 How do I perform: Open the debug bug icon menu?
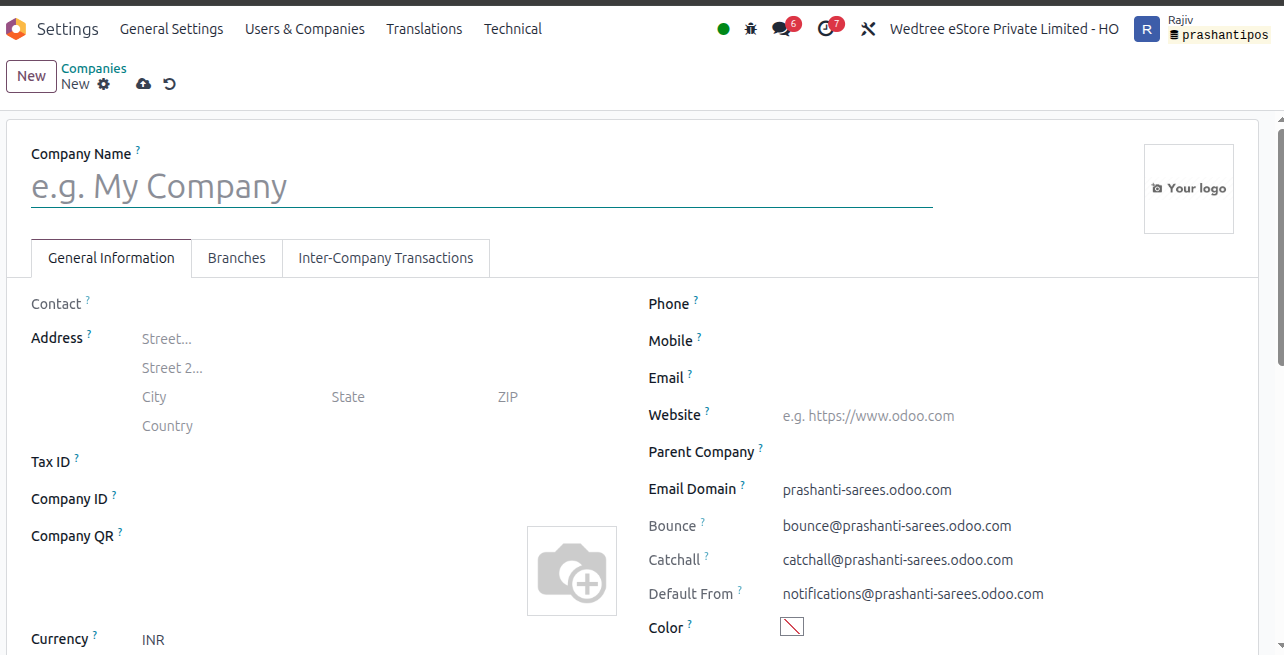click(751, 29)
